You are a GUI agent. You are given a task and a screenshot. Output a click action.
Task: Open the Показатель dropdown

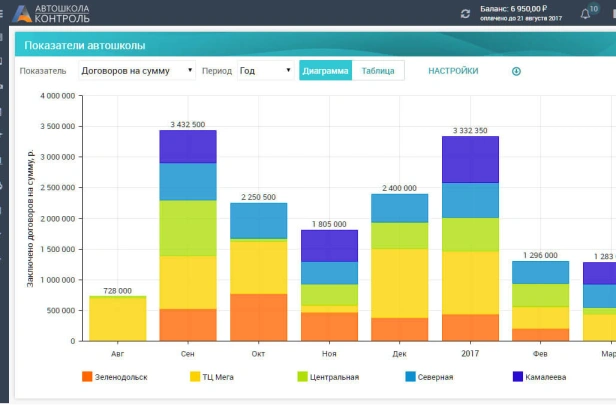tap(135, 71)
